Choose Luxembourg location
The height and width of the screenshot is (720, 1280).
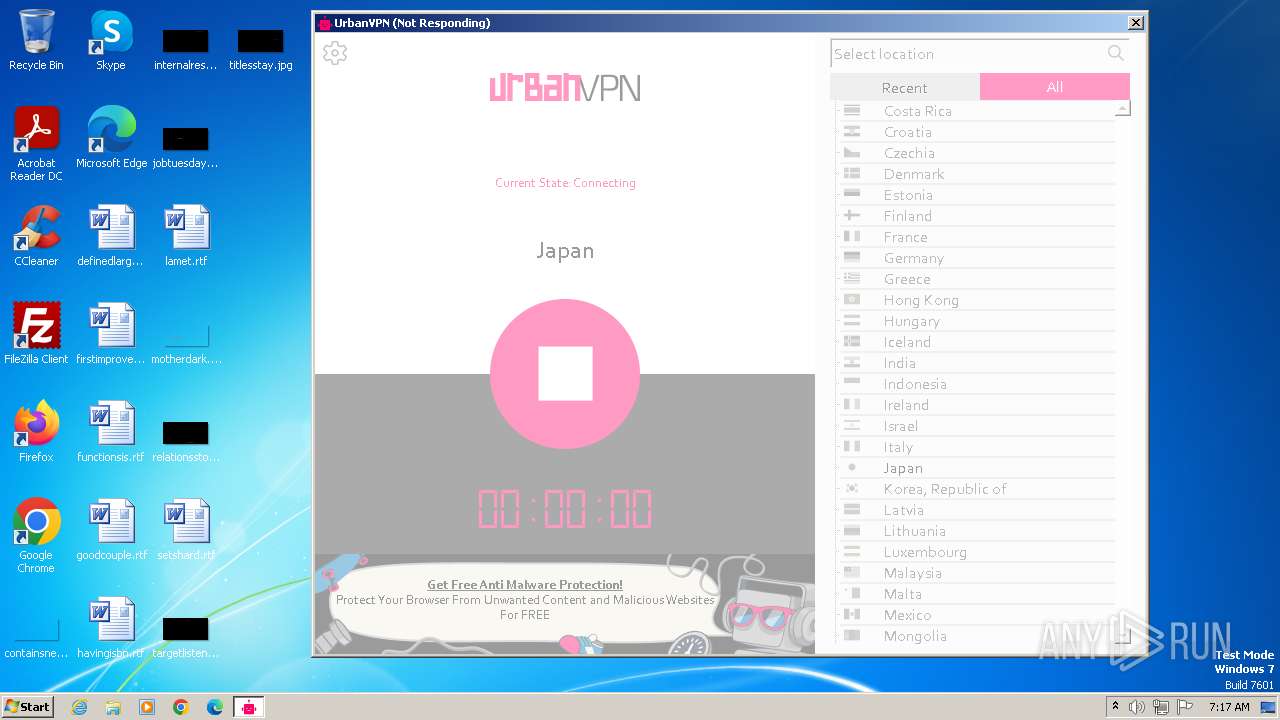[x=976, y=552]
